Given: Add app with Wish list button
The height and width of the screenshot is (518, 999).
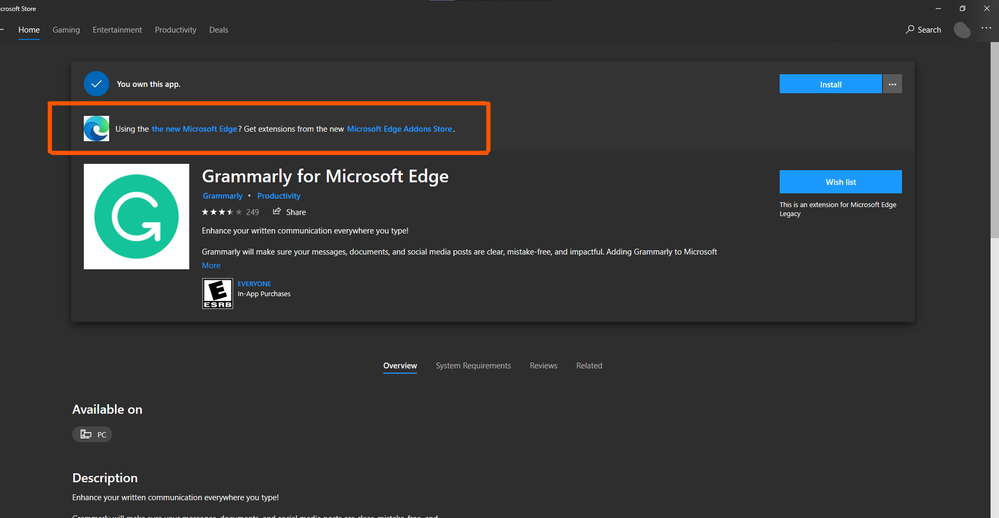Looking at the screenshot, I should [840, 182].
